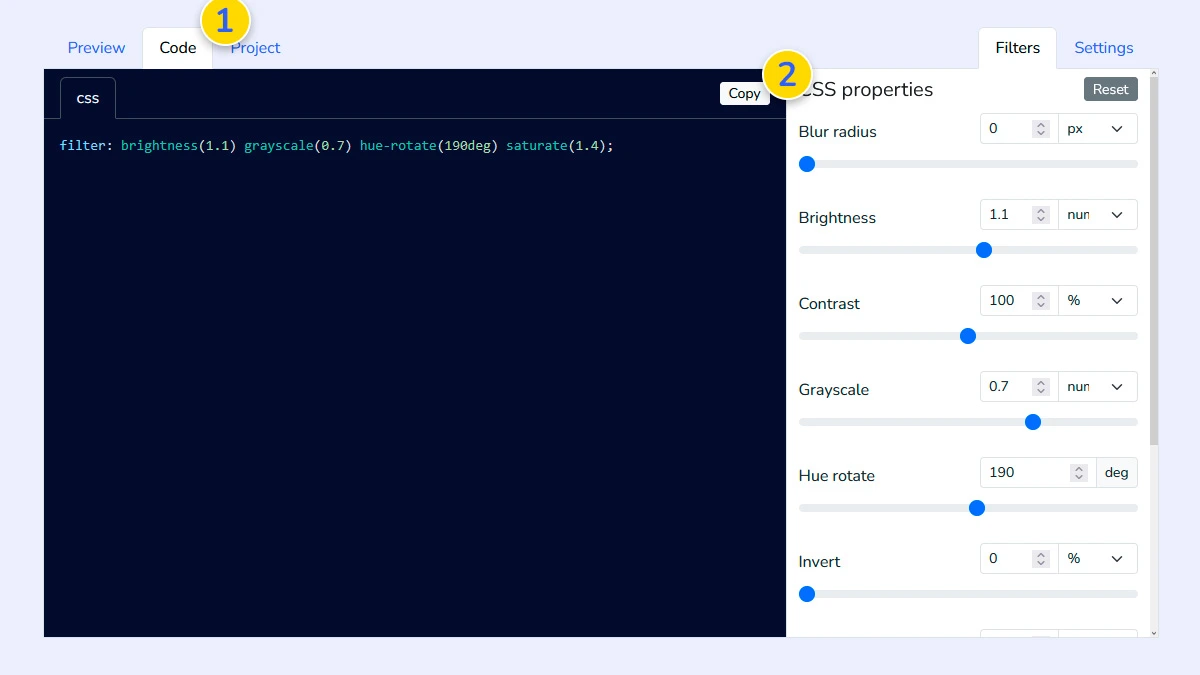
Task: Open the Brightness unit dropdown
Action: coord(1097,214)
